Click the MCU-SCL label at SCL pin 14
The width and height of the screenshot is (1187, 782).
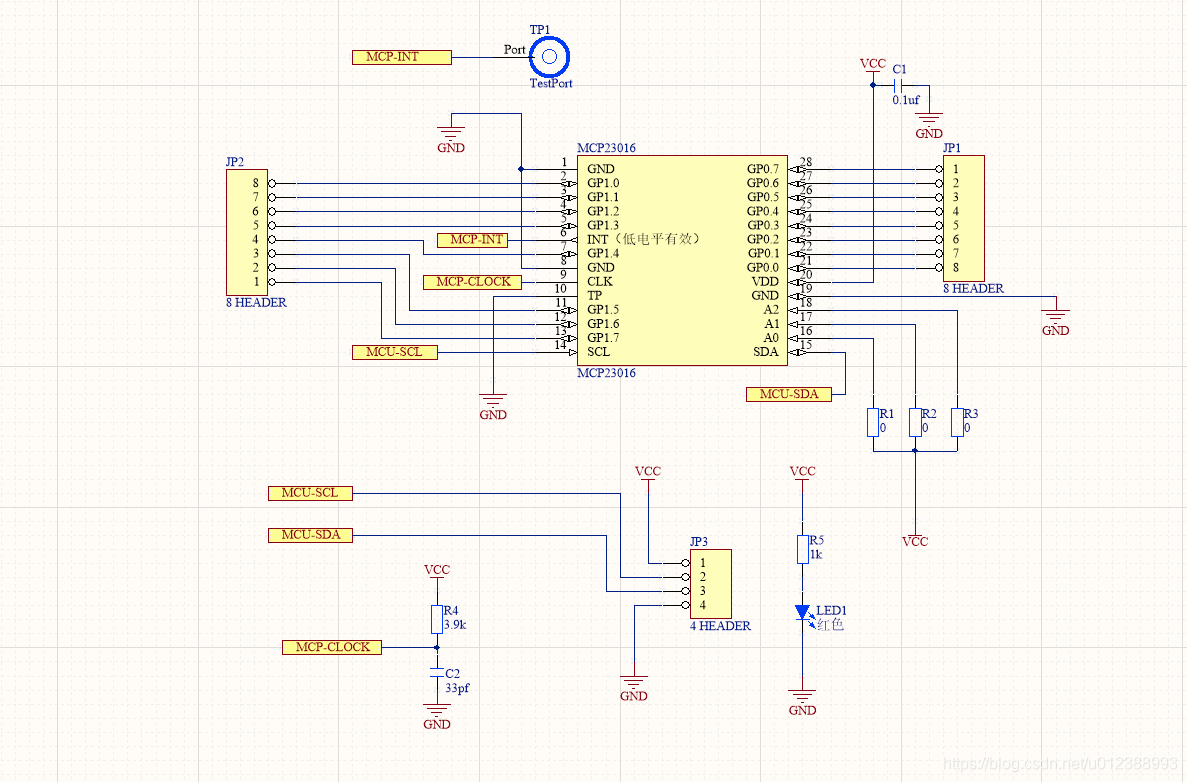point(394,352)
